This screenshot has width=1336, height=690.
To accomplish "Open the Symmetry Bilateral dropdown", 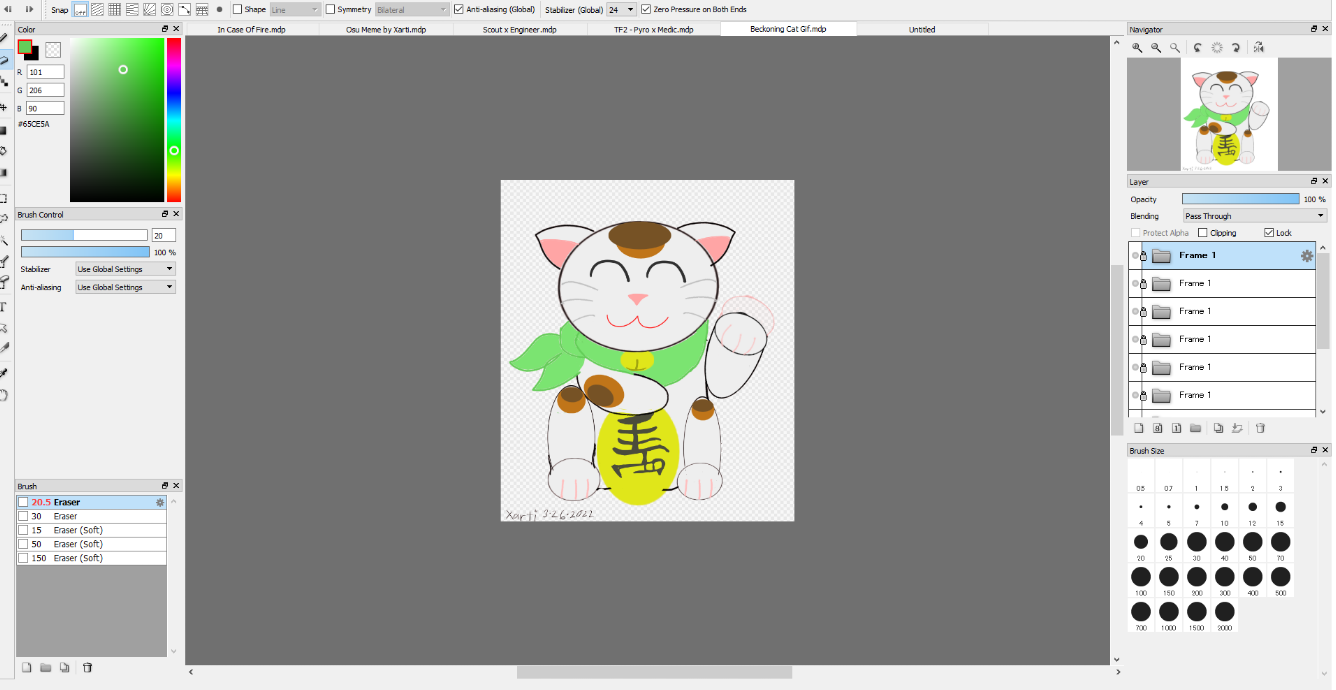I will coord(412,9).
